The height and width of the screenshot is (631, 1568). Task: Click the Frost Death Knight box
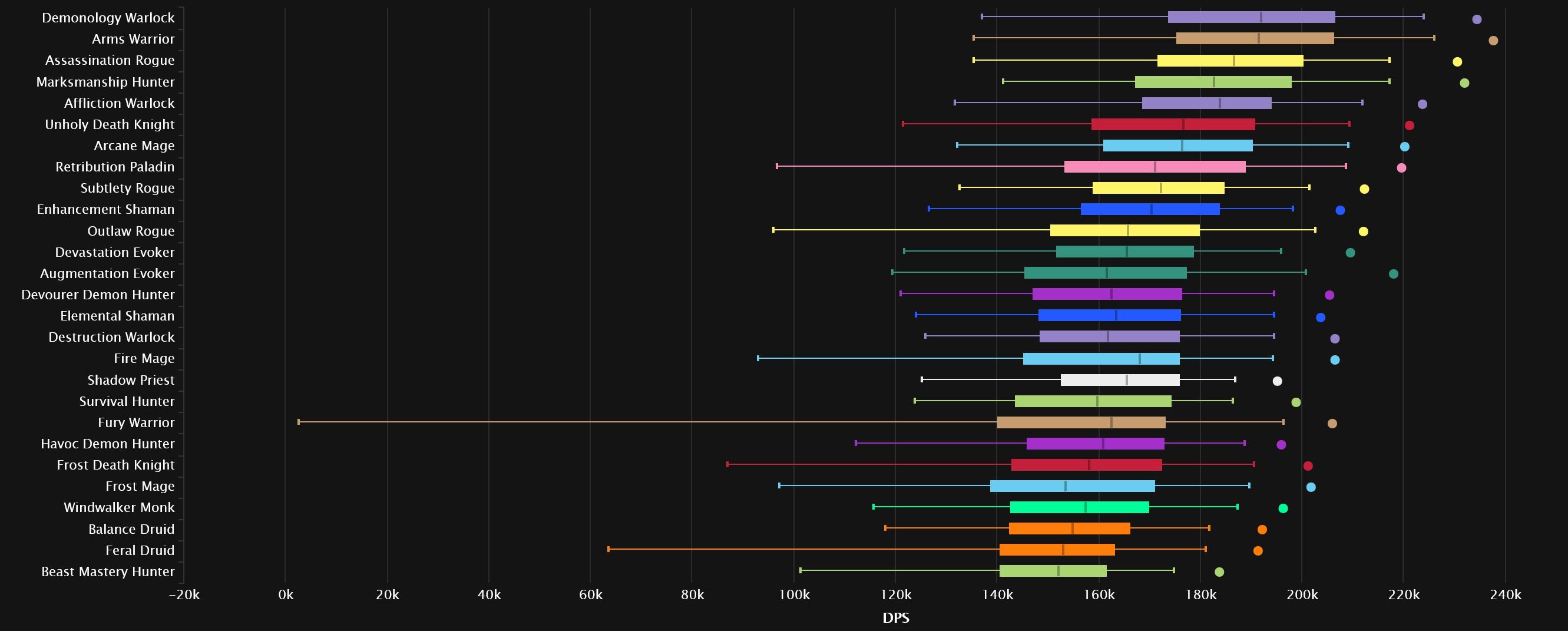pyautogui.click(x=1087, y=465)
